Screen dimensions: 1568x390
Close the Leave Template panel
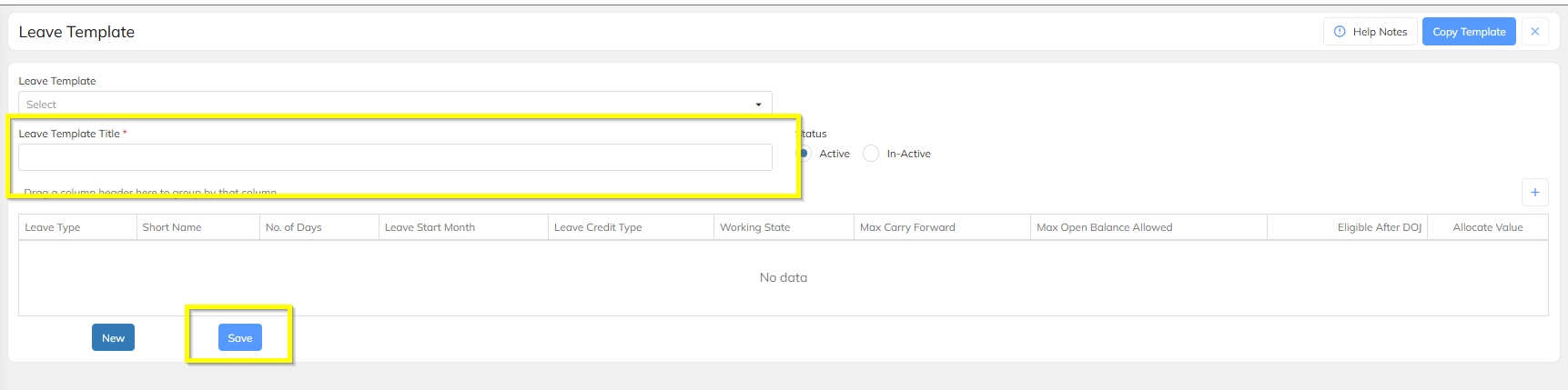coord(1534,32)
